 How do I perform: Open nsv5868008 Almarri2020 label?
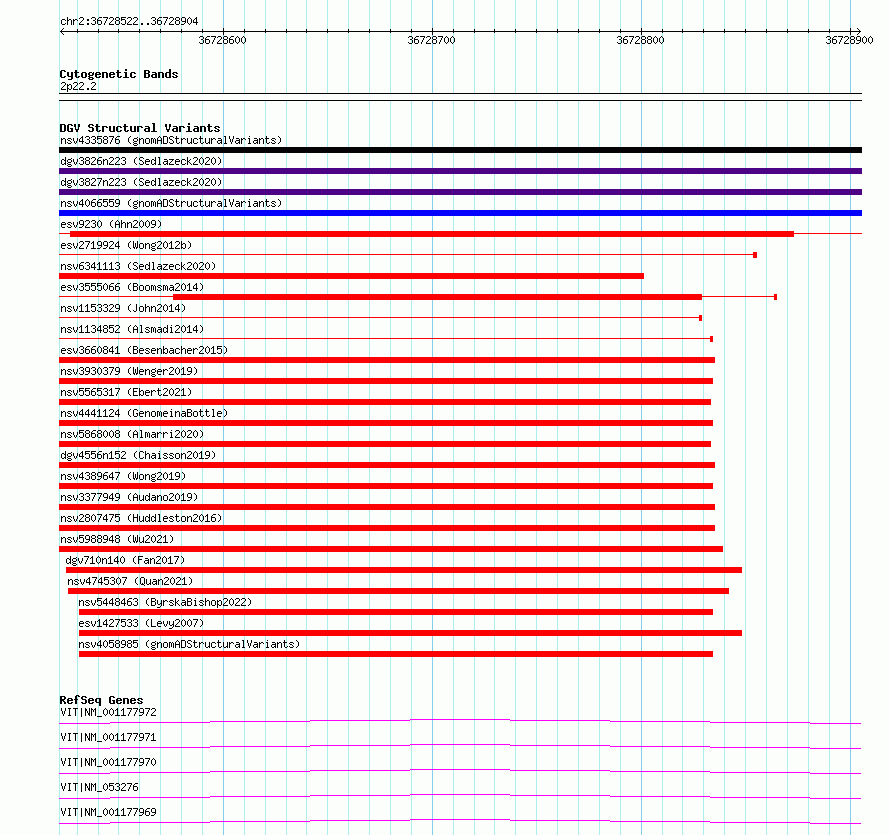(x=132, y=434)
